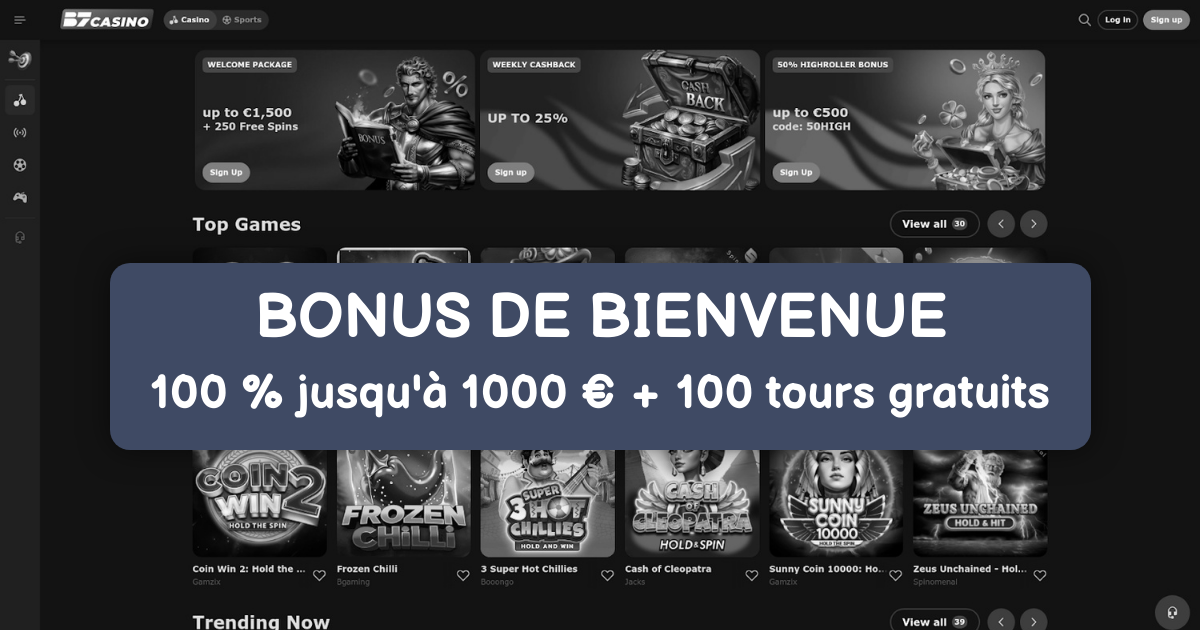Open the game controller sidebar icon
1200x630 pixels.
20,198
